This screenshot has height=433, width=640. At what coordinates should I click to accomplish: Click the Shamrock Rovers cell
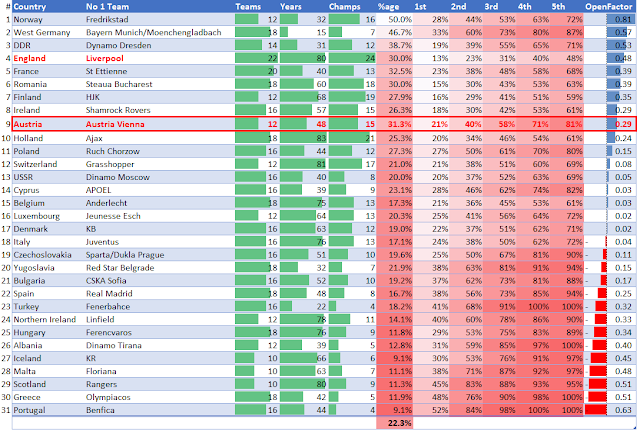118,110
